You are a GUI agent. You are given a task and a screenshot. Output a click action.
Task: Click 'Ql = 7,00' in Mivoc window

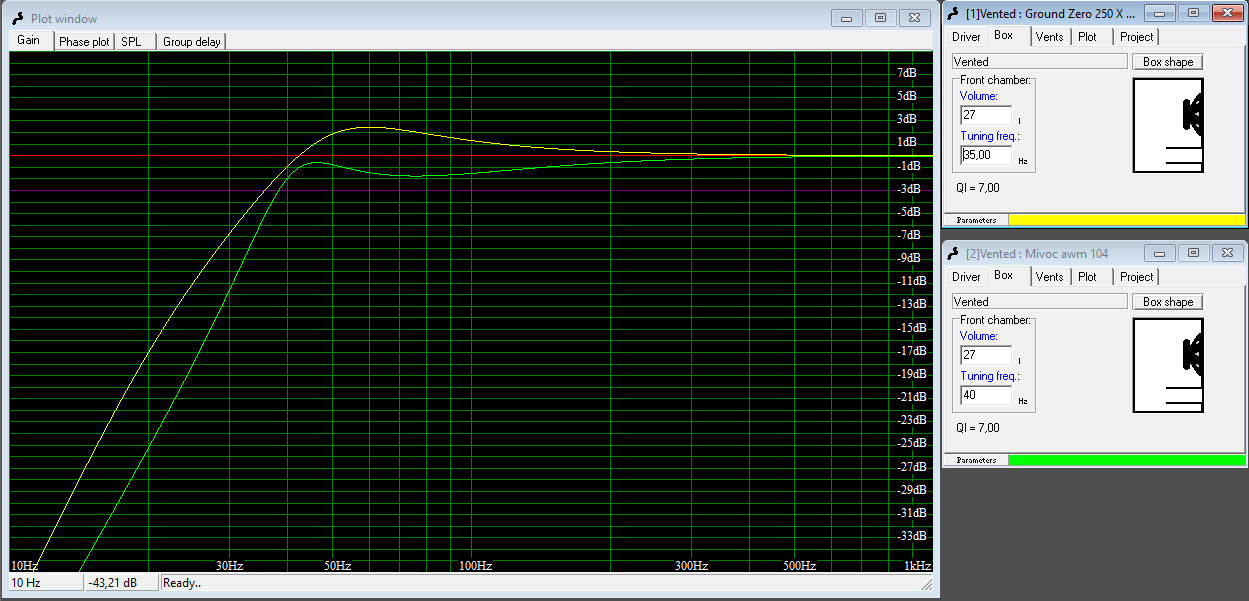tap(978, 428)
